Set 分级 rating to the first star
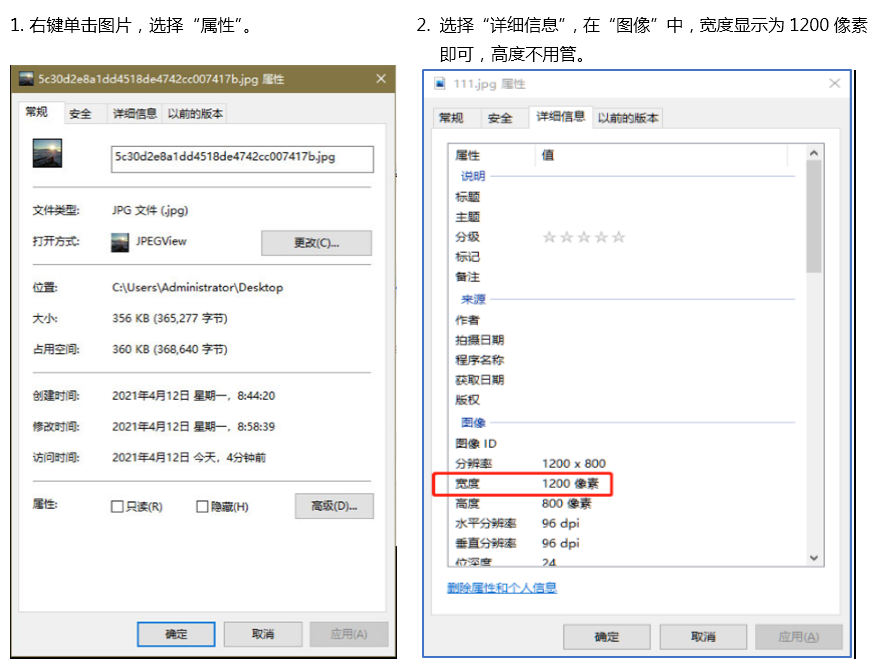Viewport: 875px width, 663px height. coord(548,237)
